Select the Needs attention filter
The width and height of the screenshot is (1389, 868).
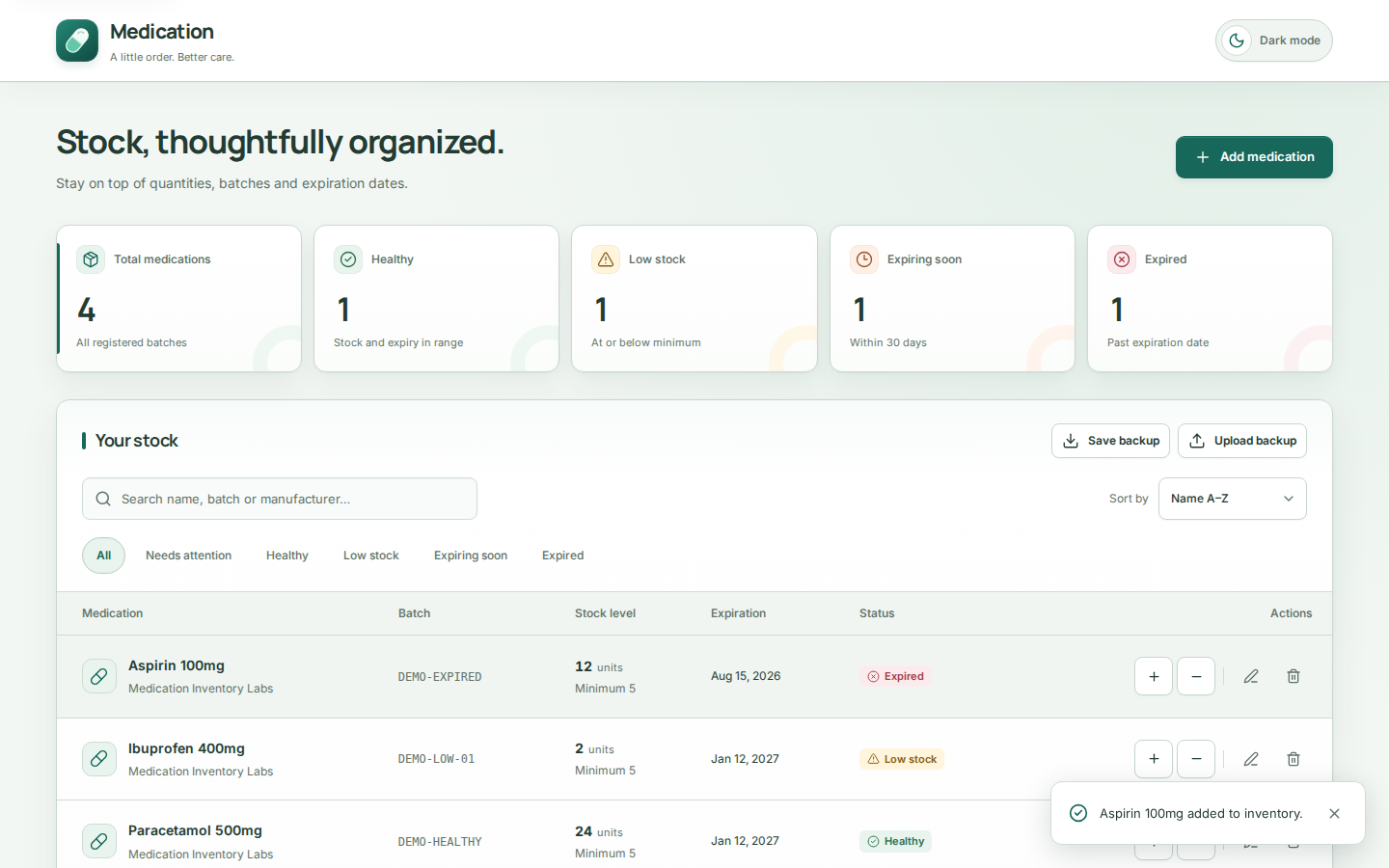pyautogui.click(x=188, y=556)
